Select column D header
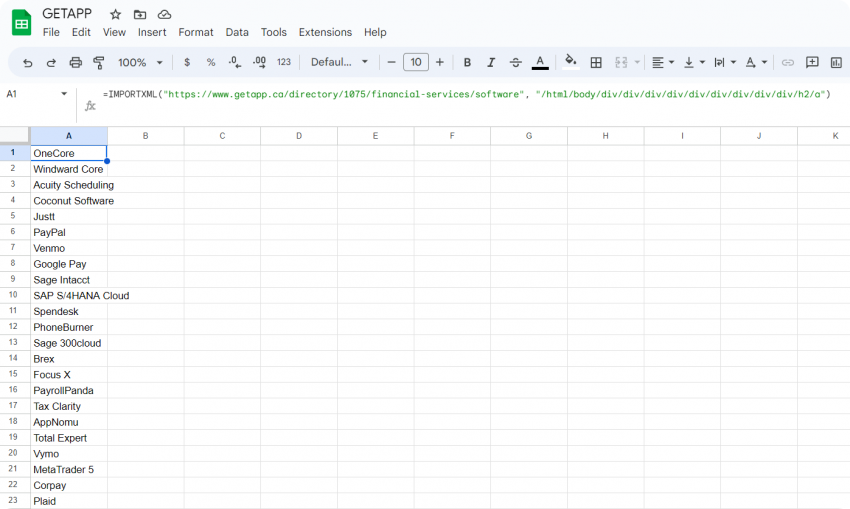The height and width of the screenshot is (509, 850). coord(299,136)
